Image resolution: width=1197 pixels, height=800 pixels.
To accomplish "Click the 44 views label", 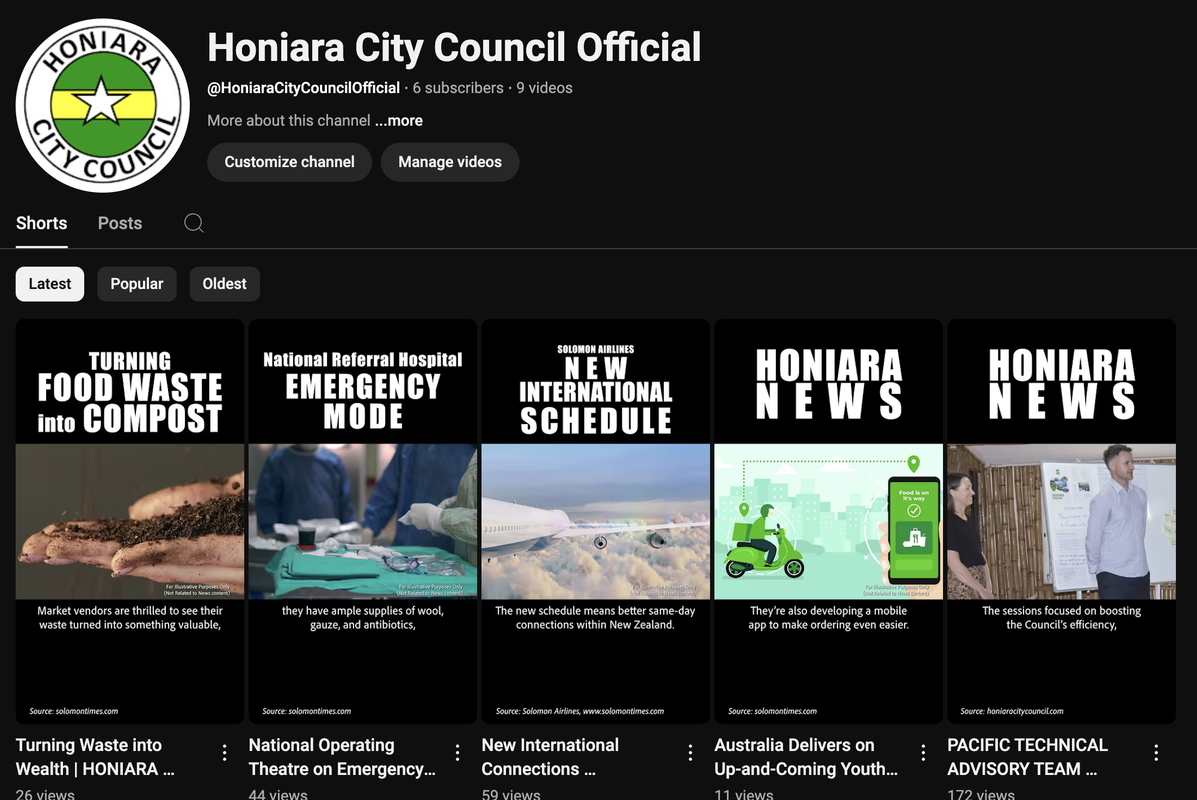I will tap(278, 794).
